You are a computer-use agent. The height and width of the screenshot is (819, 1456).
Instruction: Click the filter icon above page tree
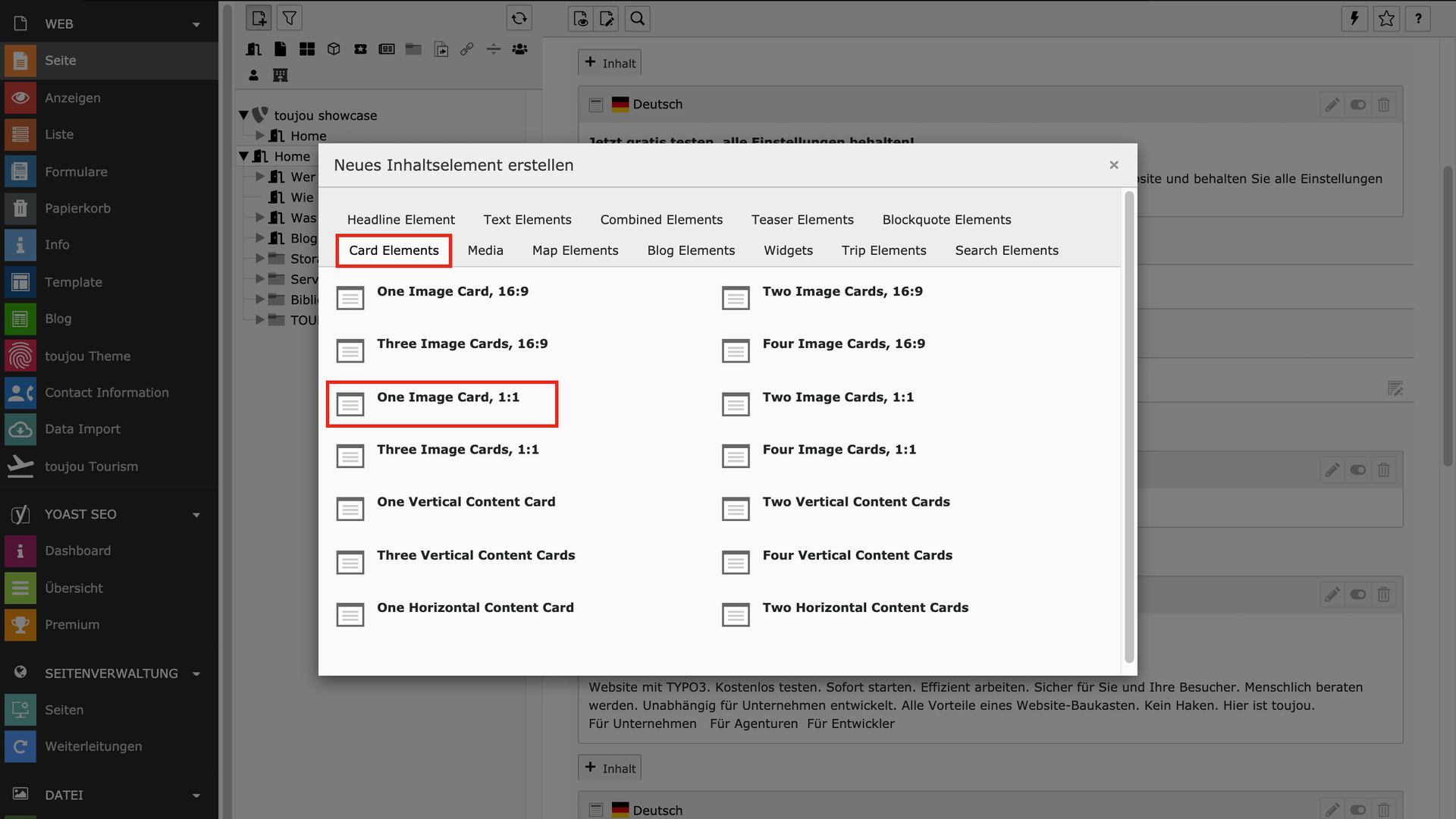289,18
